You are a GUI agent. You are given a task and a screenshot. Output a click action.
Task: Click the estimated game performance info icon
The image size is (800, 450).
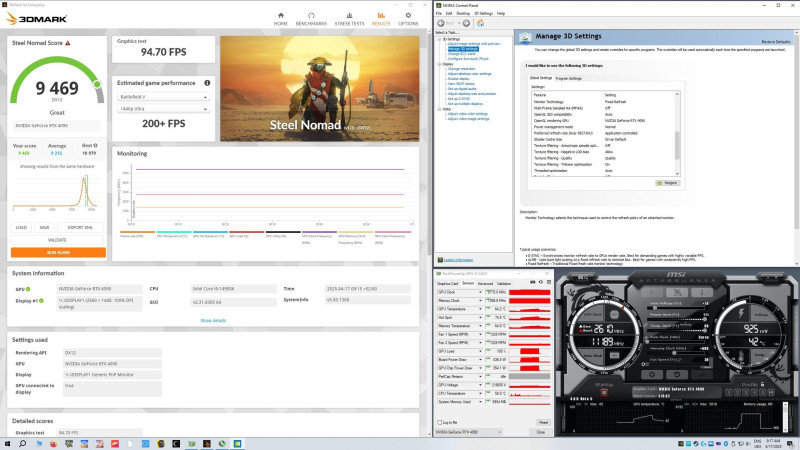207,83
